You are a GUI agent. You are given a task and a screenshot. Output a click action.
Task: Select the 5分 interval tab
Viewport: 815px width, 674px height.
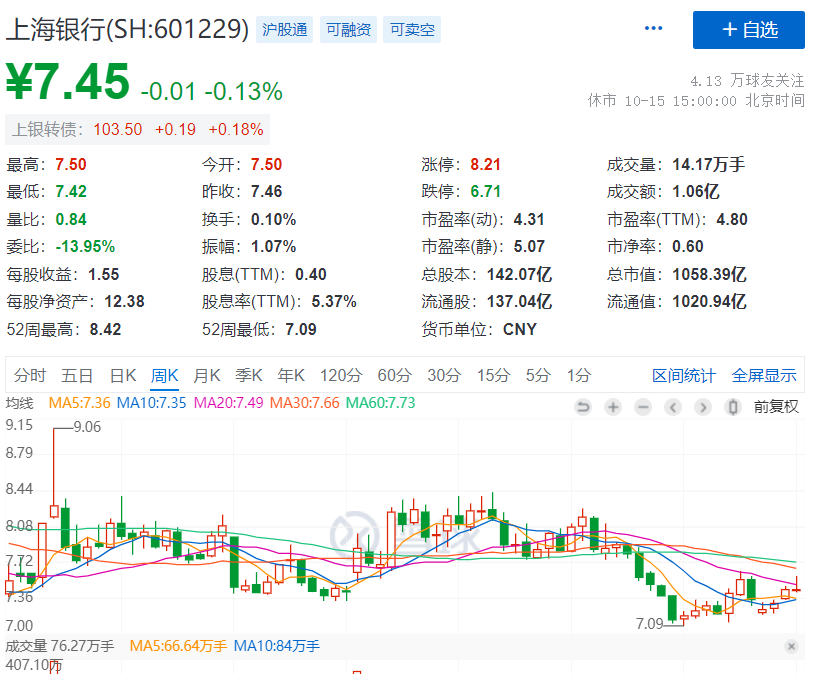coord(537,375)
